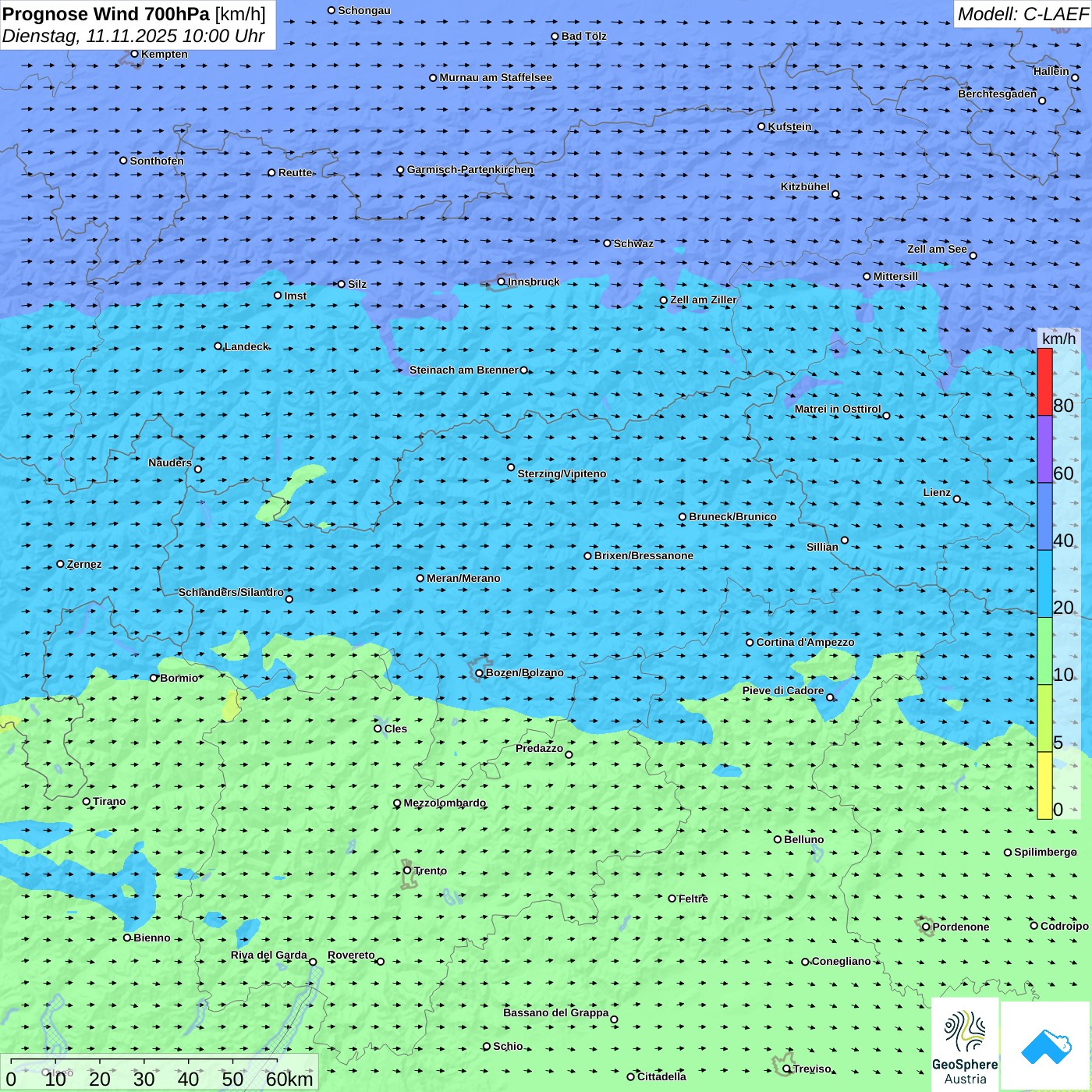Click the Schio location dot
Screen dimensions: 1092x1092
487,1046
